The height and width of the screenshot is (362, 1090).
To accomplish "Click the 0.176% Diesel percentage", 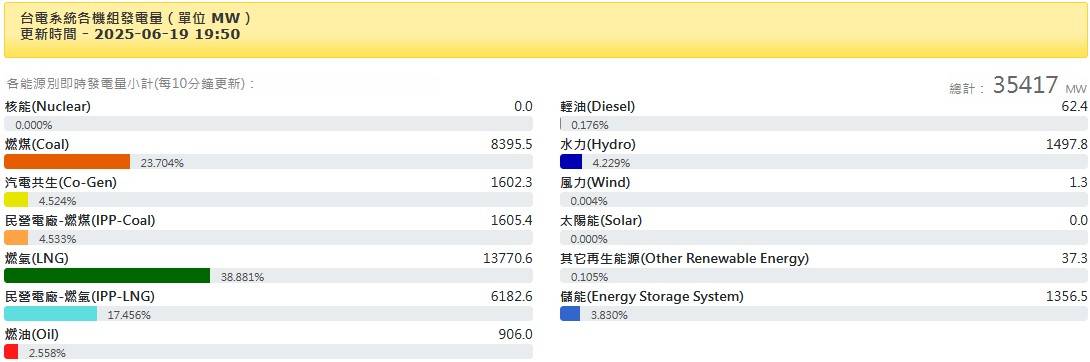I will [x=589, y=125].
